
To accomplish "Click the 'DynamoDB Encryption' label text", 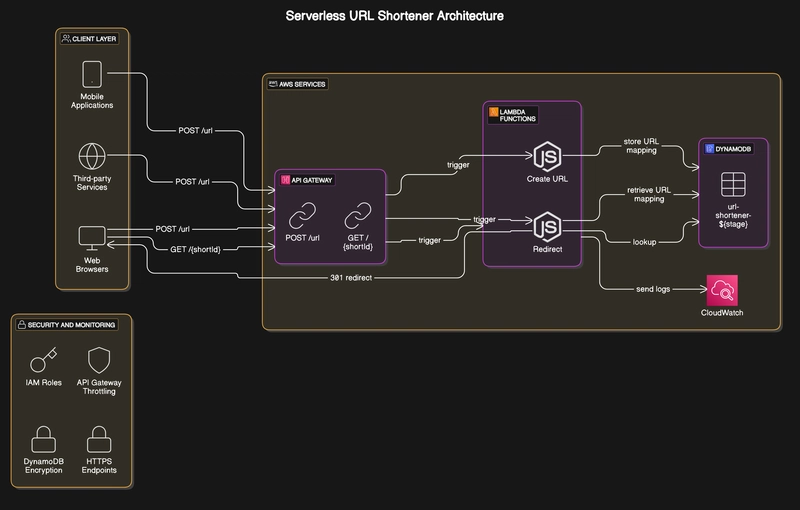I will [x=43, y=466].
